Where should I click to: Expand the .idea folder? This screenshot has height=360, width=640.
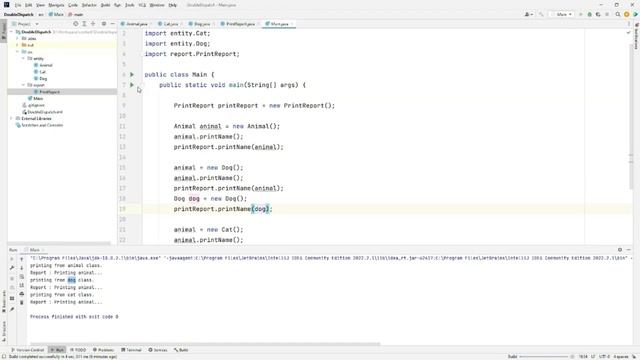(17, 38)
